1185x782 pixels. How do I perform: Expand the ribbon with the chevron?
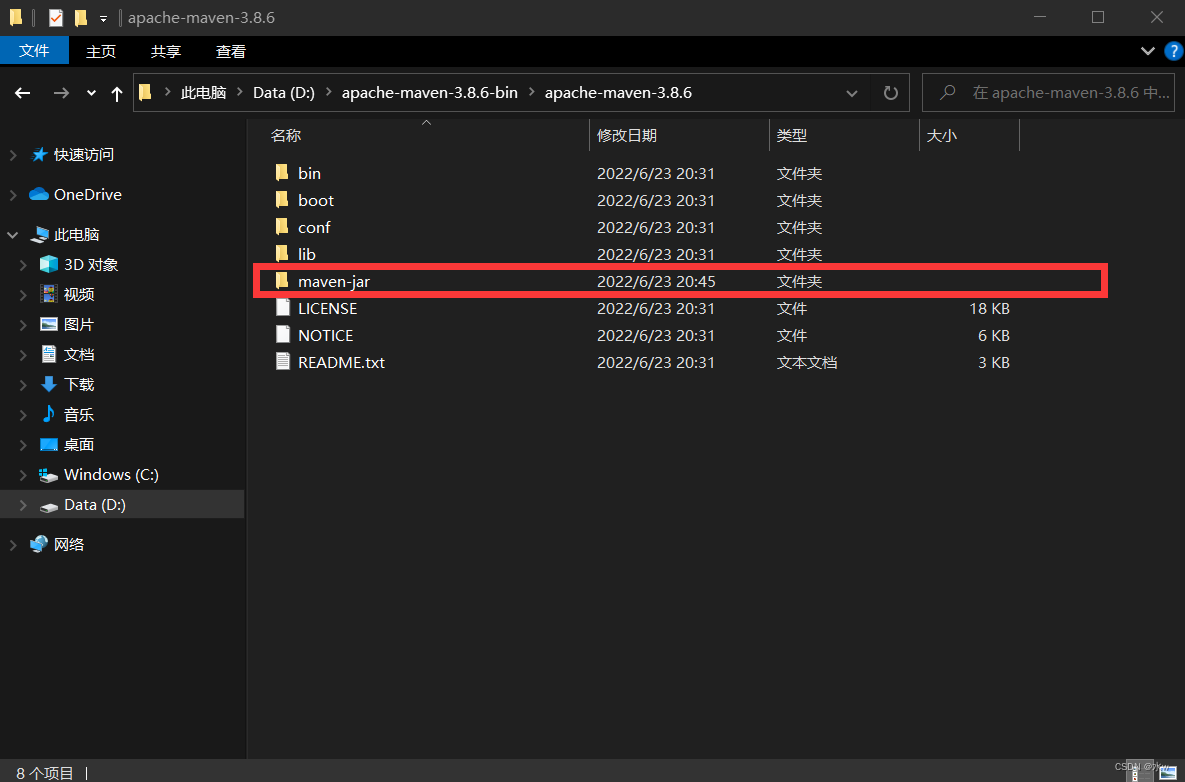1148,51
